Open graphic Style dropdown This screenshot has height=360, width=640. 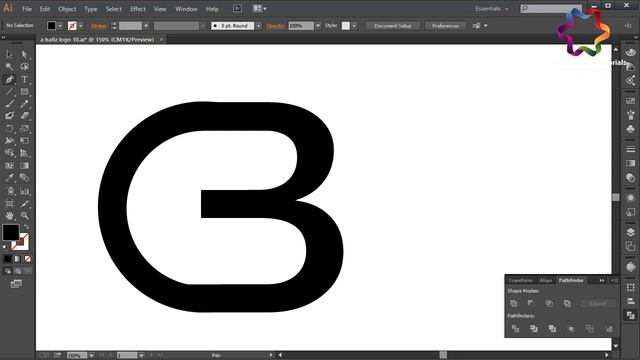tap(354, 26)
